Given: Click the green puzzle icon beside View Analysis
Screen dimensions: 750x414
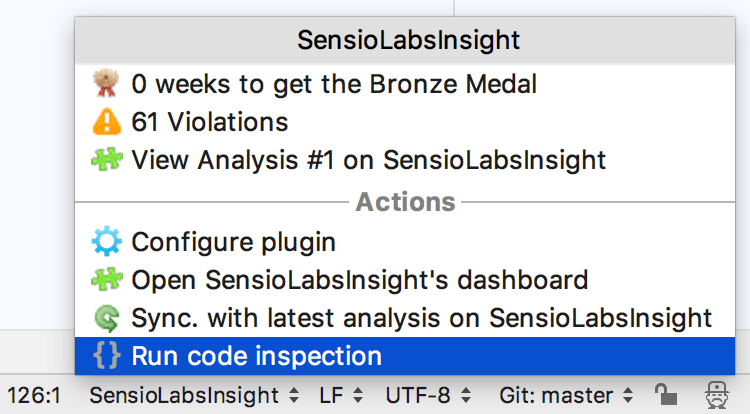Looking at the screenshot, I should 106,160.
